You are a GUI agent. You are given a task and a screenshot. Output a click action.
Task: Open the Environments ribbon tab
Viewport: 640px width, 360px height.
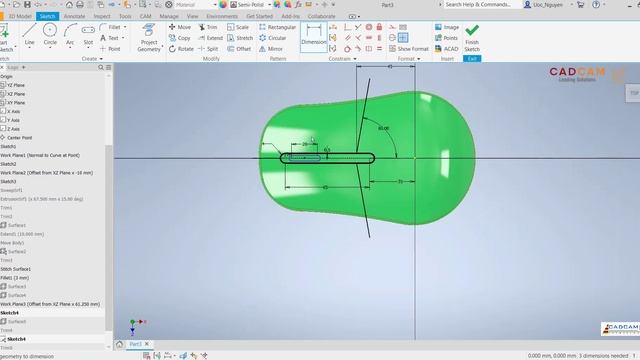(222, 16)
